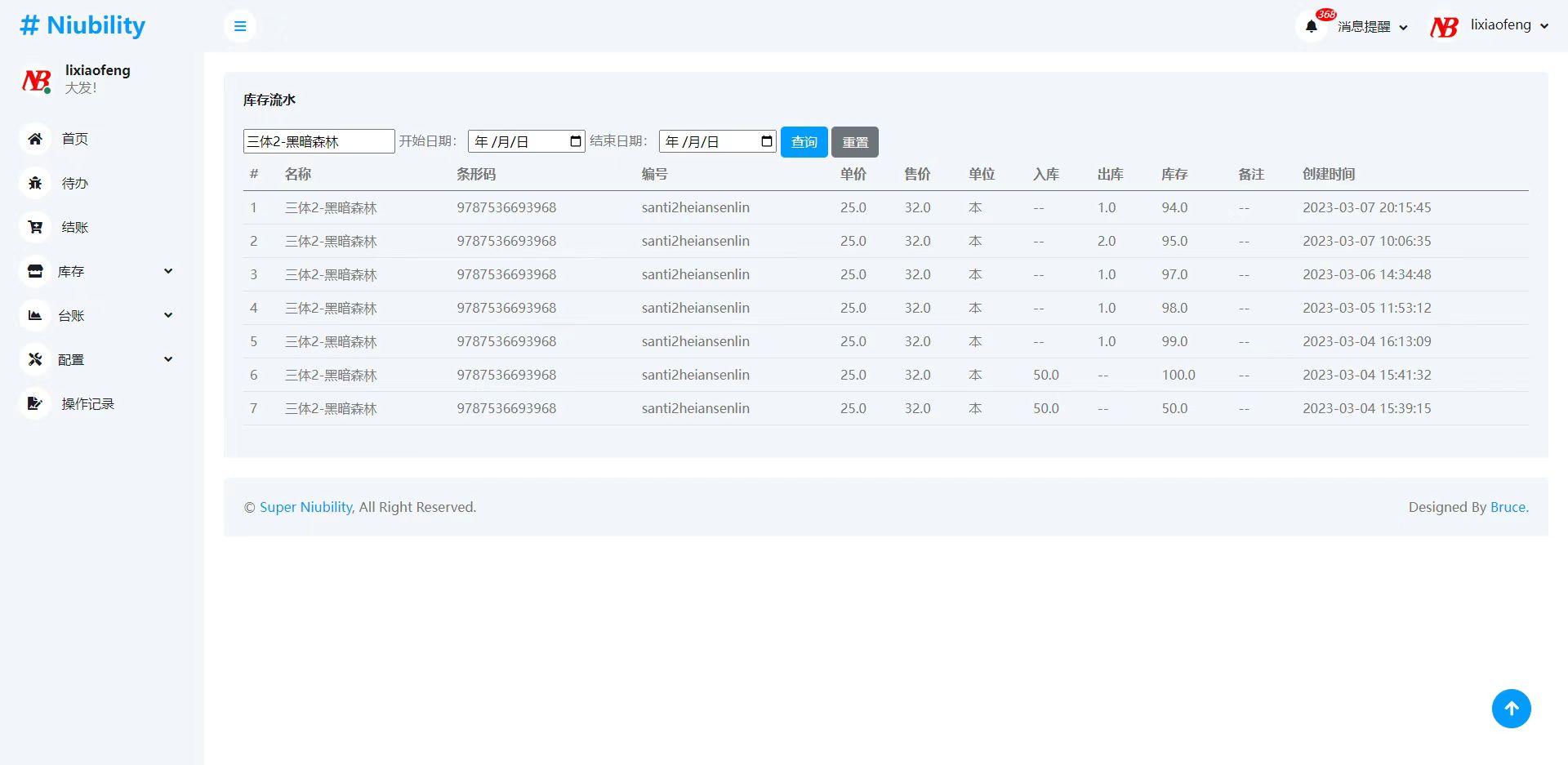Open the Bruce designer link

pos(1508,507)
